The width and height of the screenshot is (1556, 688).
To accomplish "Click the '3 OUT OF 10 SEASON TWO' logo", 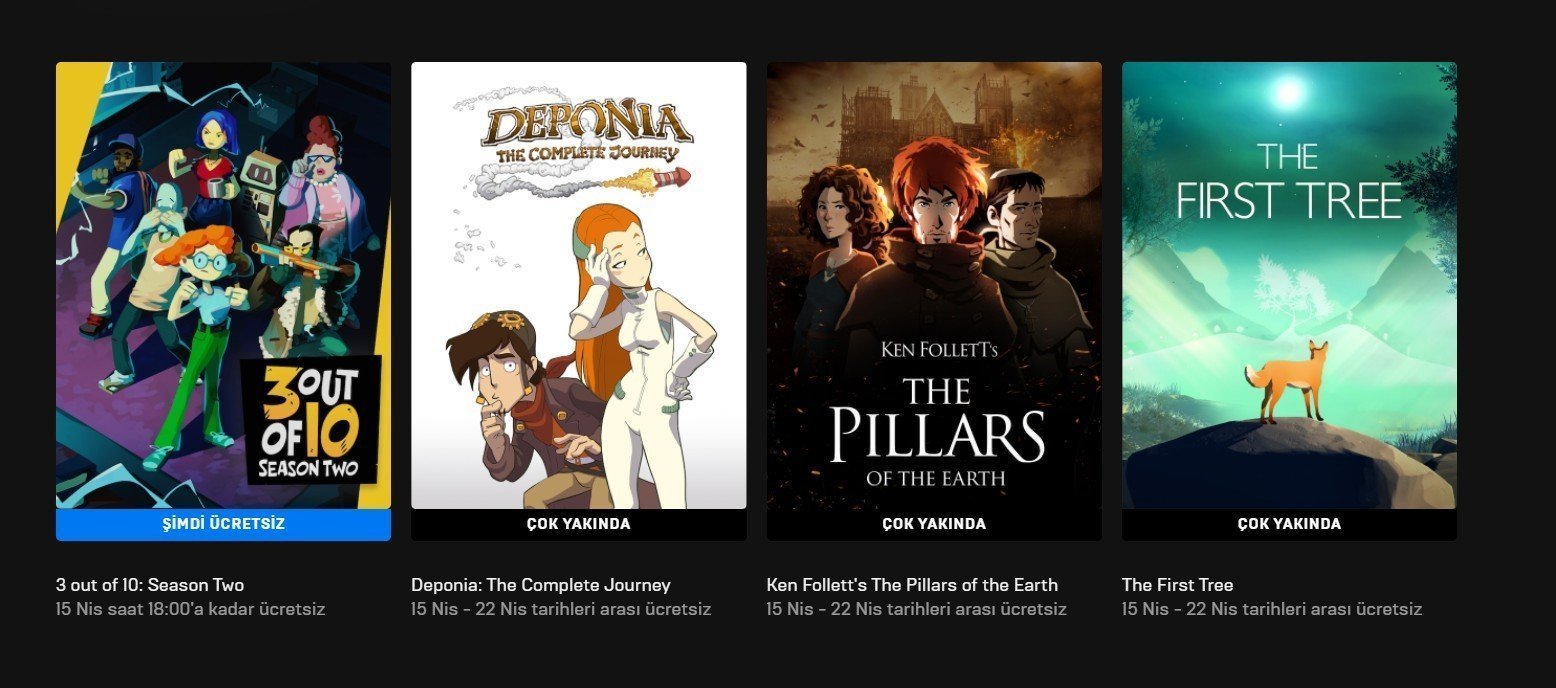I will tap(311, 419).
